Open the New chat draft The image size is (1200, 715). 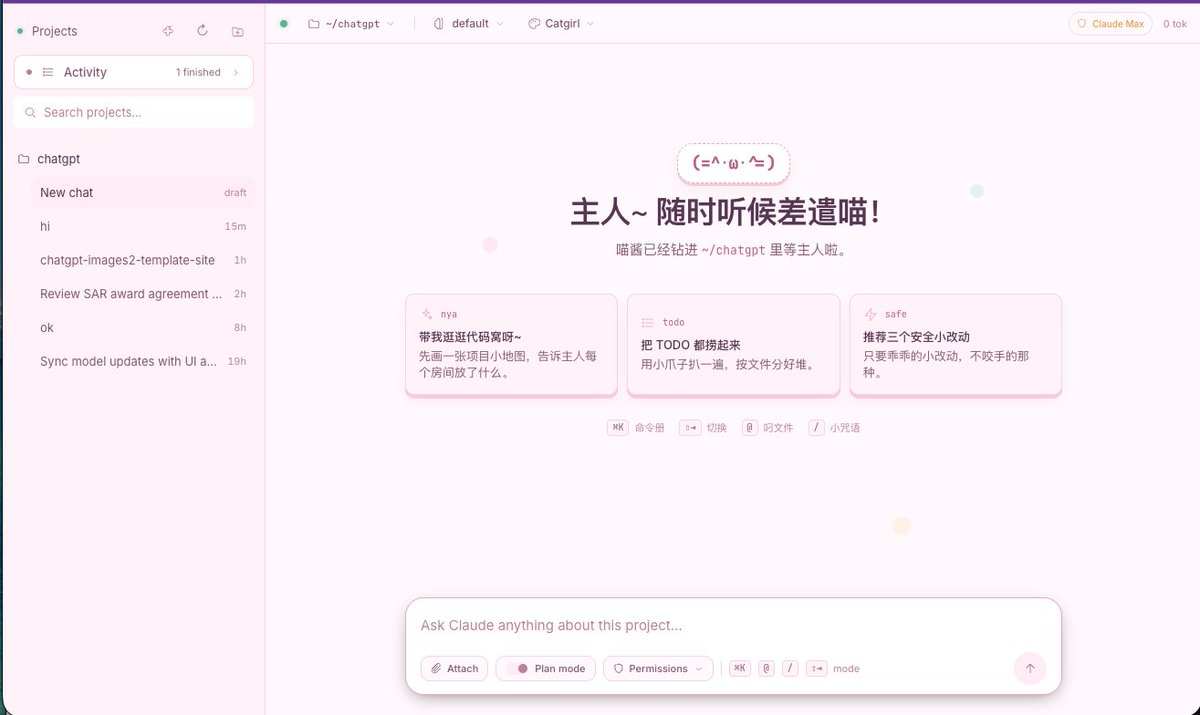(143, 193)
